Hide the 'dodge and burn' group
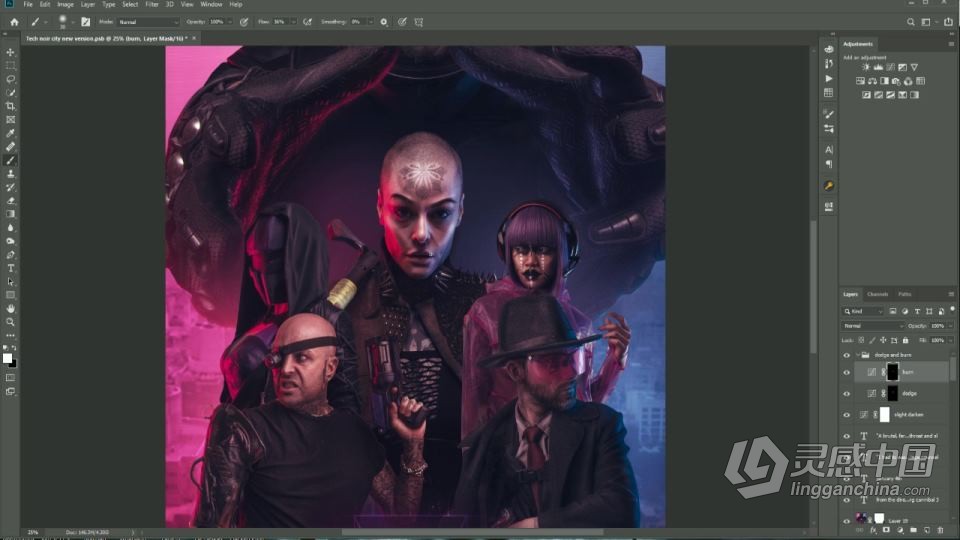This screenshot has width=960, height=540. (847, 355)
